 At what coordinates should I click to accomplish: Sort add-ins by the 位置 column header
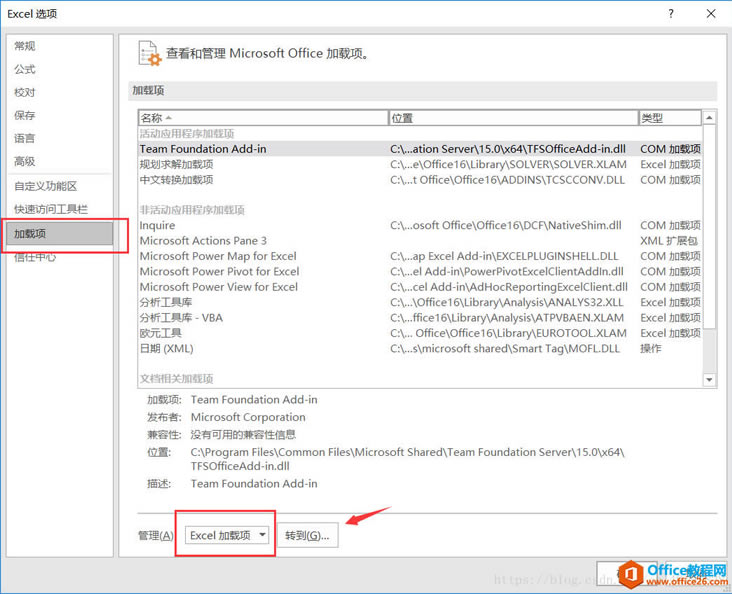click(513, 118)
